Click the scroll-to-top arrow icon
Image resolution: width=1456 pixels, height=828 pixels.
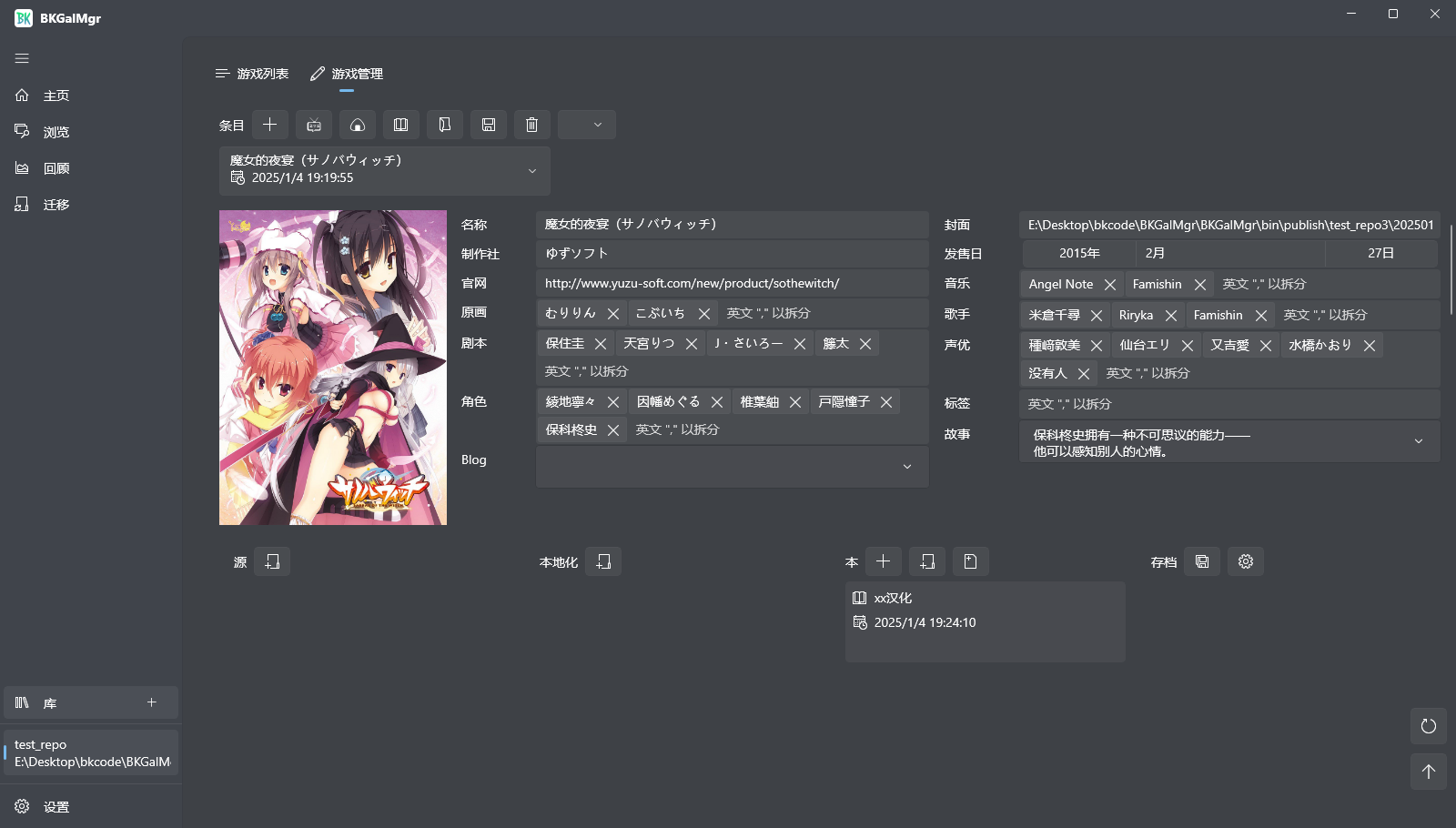pyautogui.click(x=1428, y=771)
